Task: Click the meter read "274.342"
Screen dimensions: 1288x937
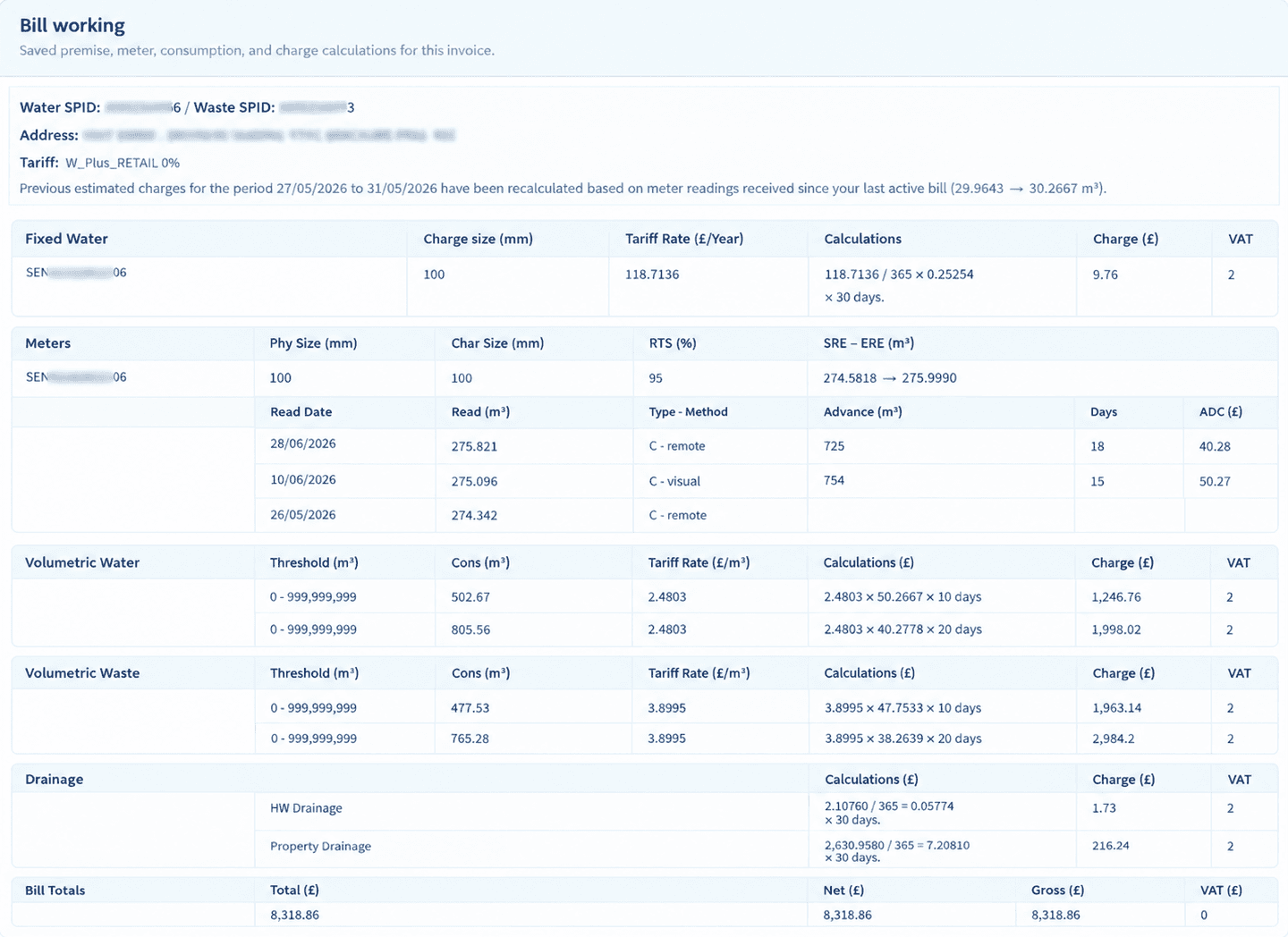Action: coord(474,516)
